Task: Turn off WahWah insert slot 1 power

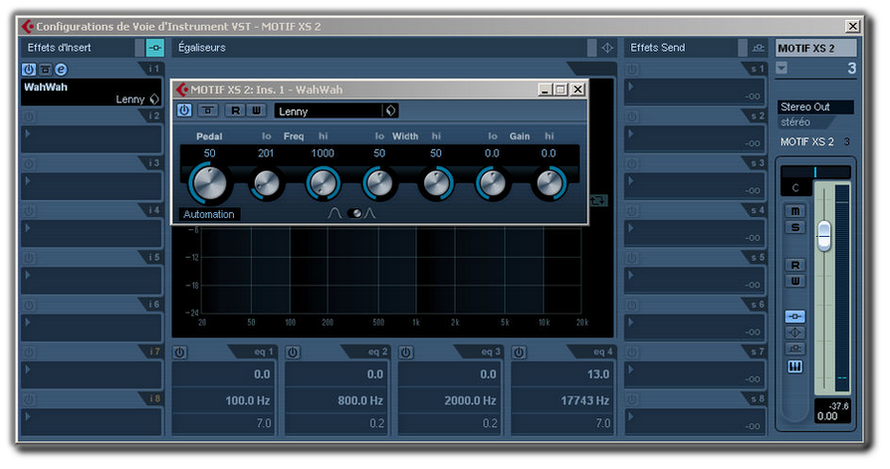Action: [x=28, y=69]
